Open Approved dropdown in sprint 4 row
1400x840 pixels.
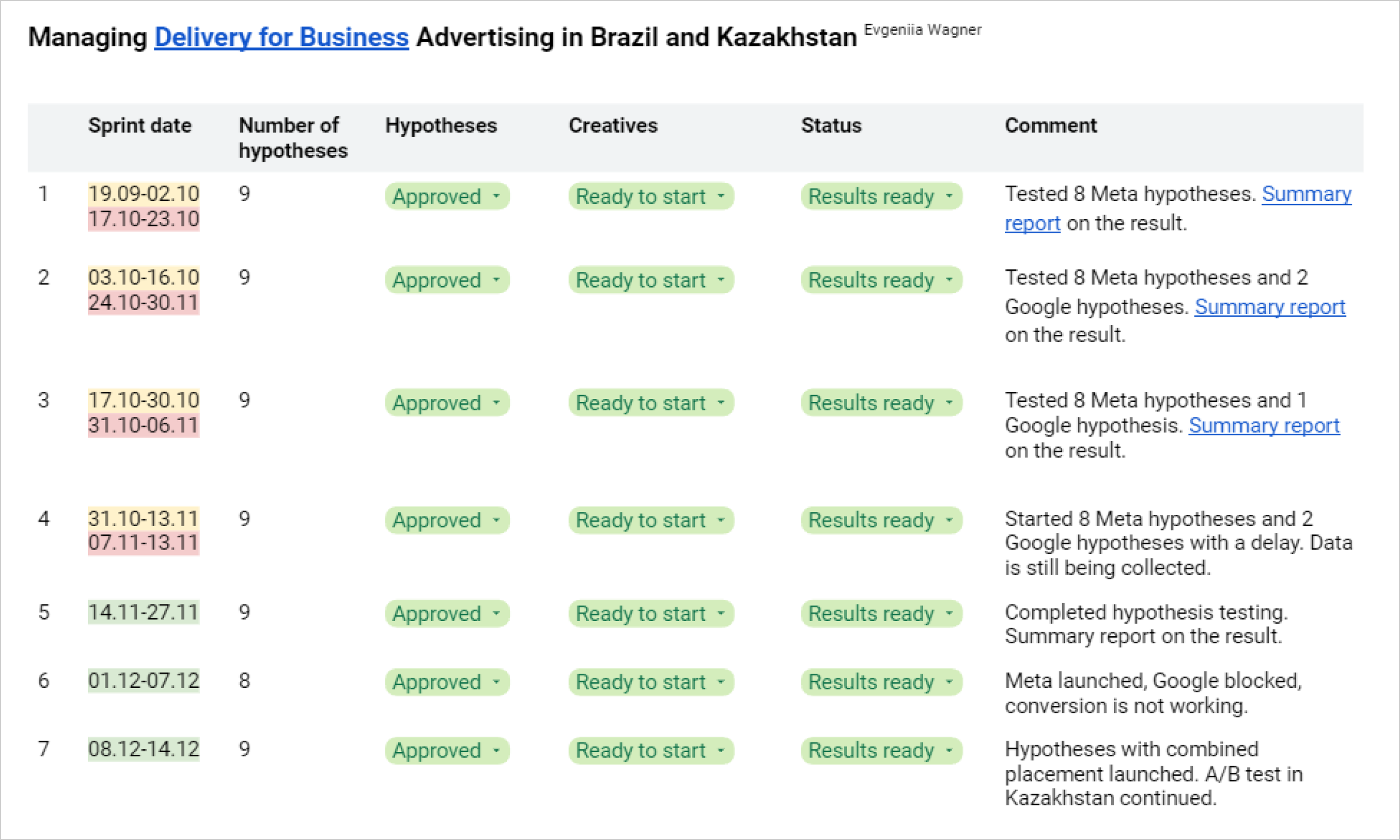pyautogui.click(x=496, y=520)
